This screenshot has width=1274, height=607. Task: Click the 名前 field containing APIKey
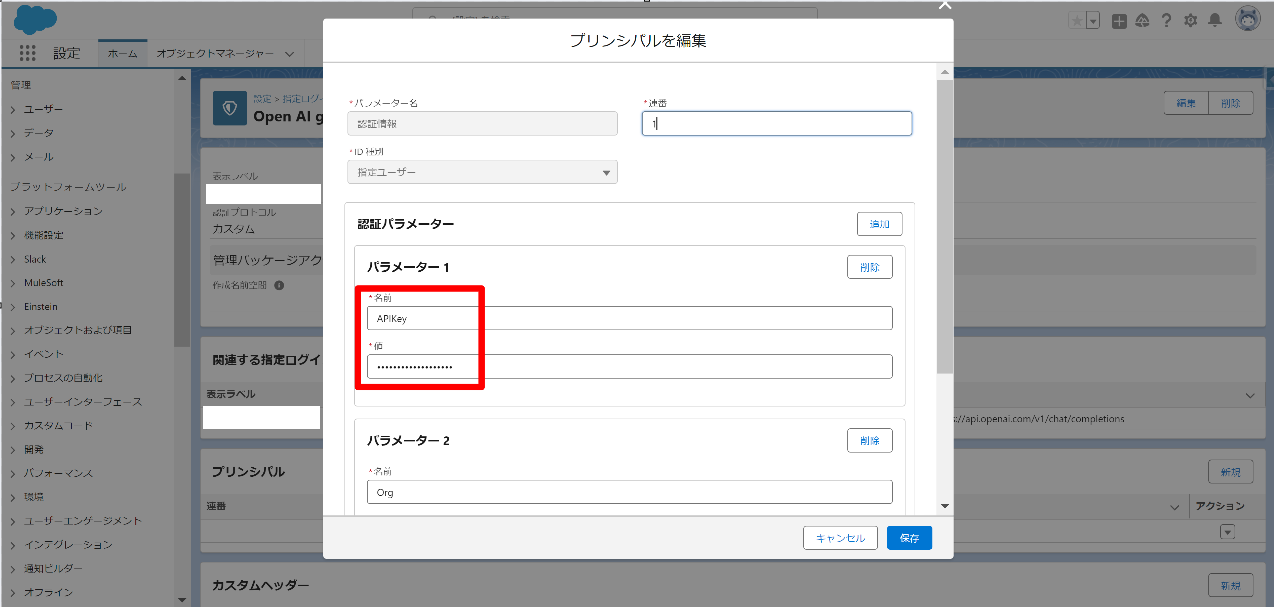(629, 318)
